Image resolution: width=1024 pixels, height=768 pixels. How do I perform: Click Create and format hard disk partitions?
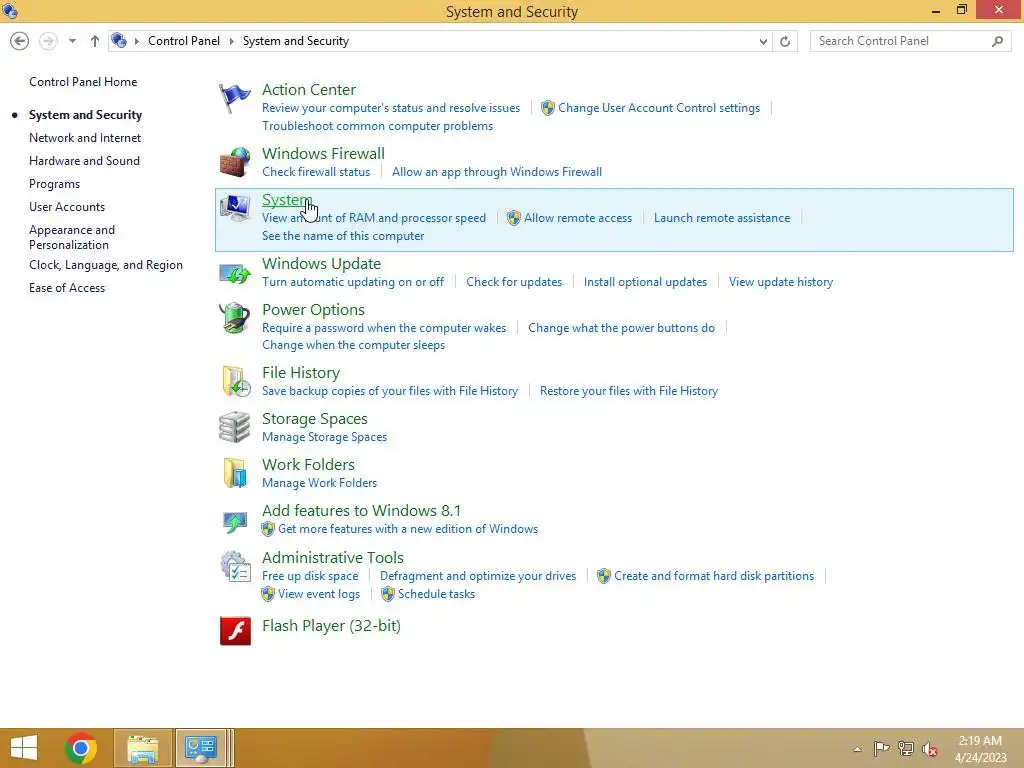(714, 576)
